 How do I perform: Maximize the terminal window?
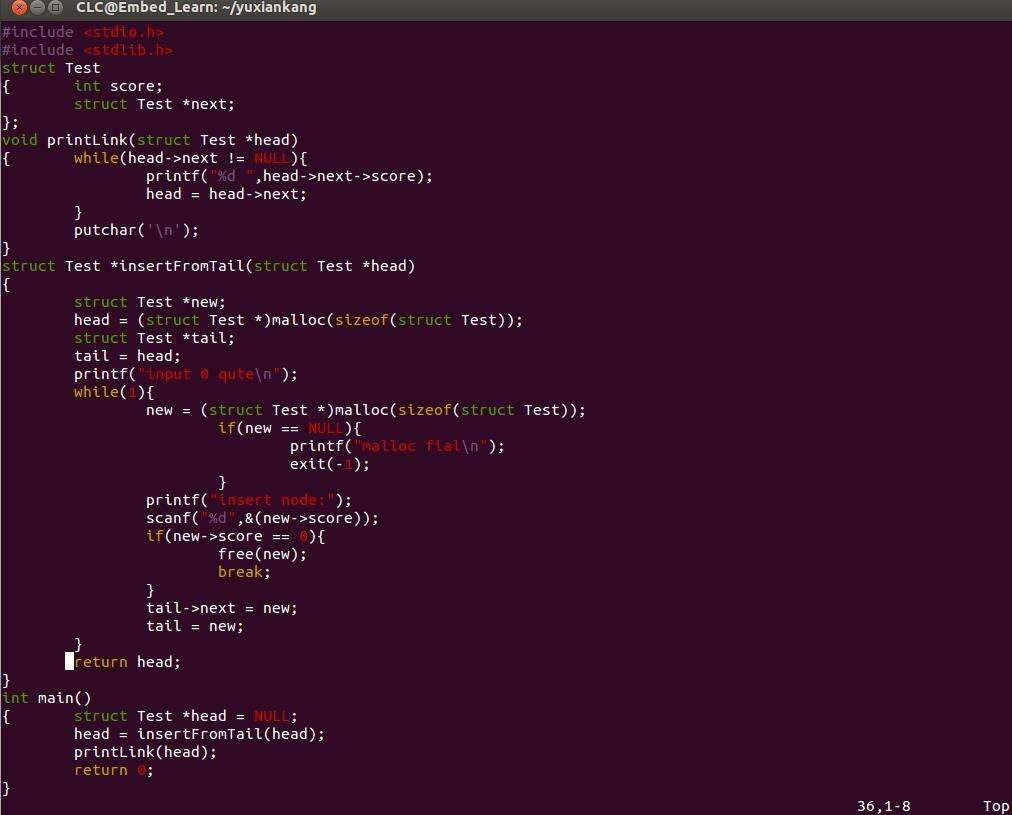(55, 8)
